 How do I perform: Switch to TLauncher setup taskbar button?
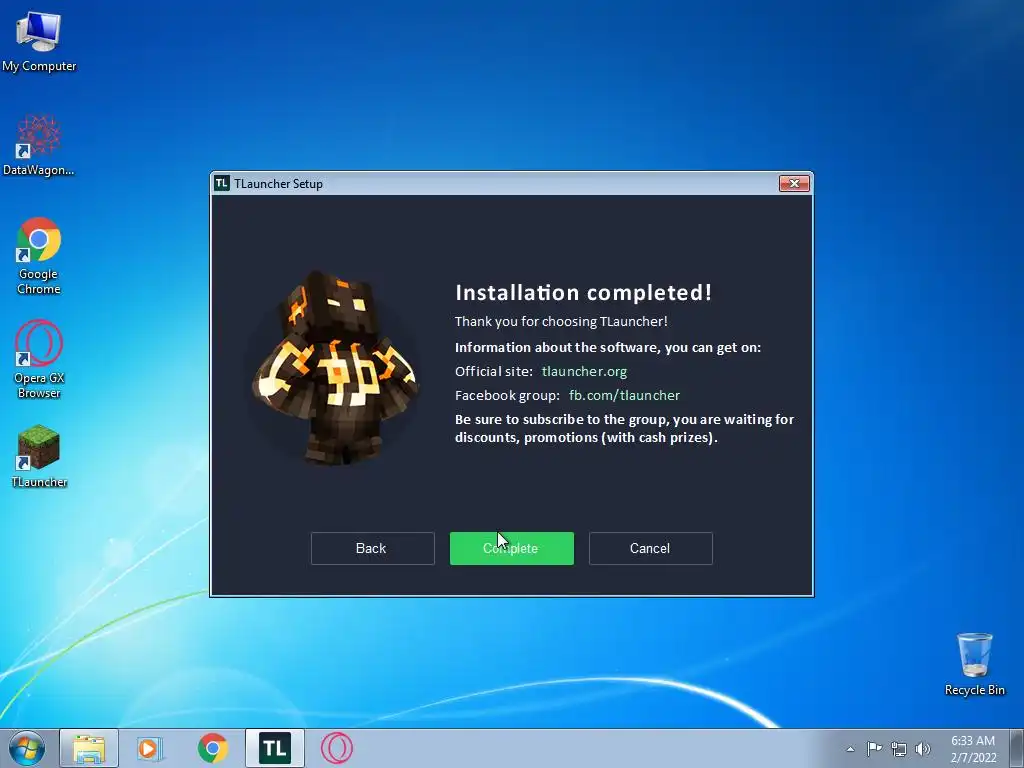[275, 748]
